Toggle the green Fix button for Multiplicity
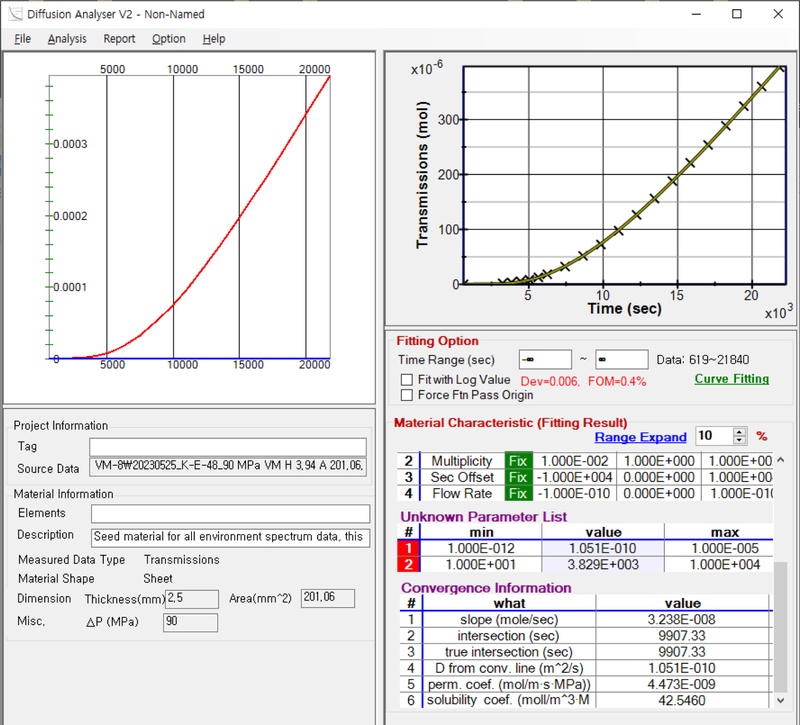The height and width of the screenshot is (725, 800). coord(517,461)
